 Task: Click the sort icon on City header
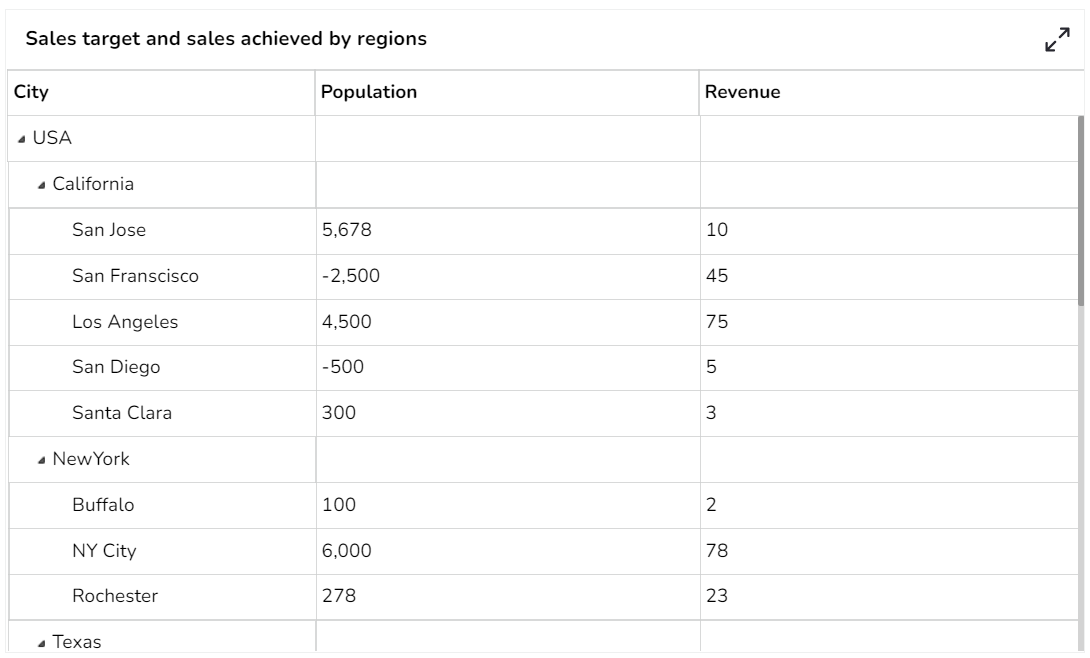29,91
